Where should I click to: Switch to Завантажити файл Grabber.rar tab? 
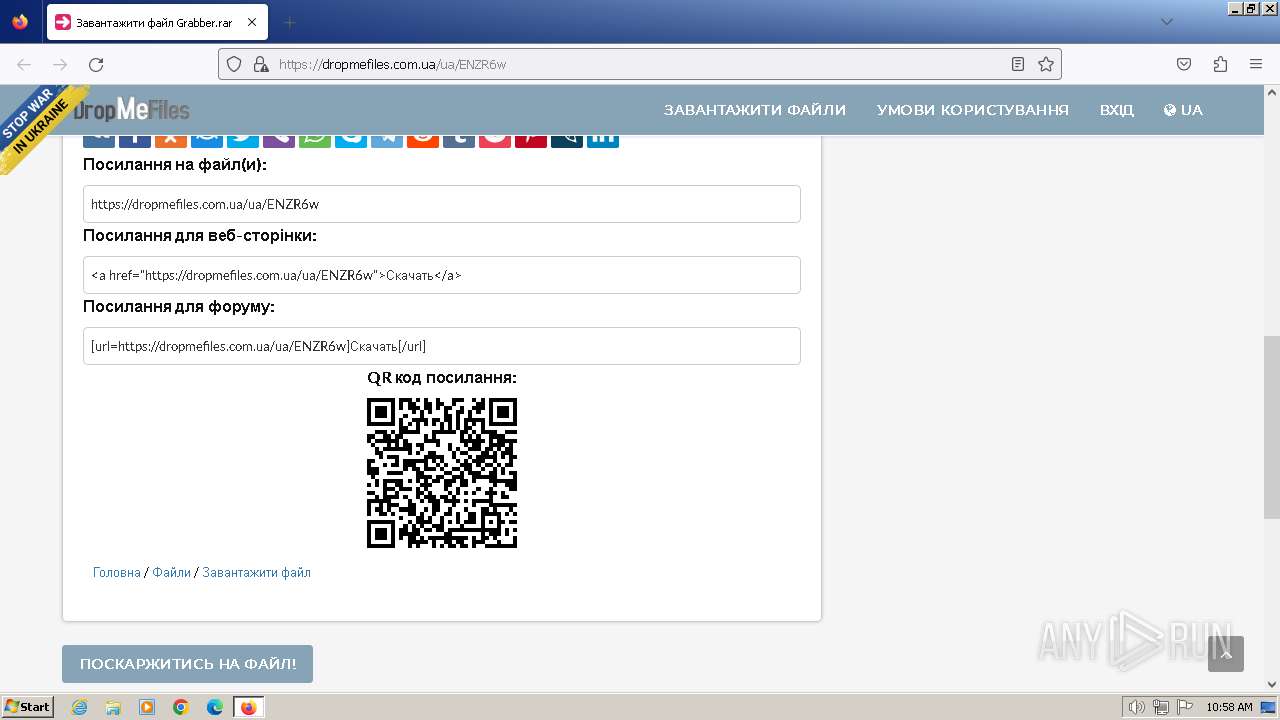157,22
